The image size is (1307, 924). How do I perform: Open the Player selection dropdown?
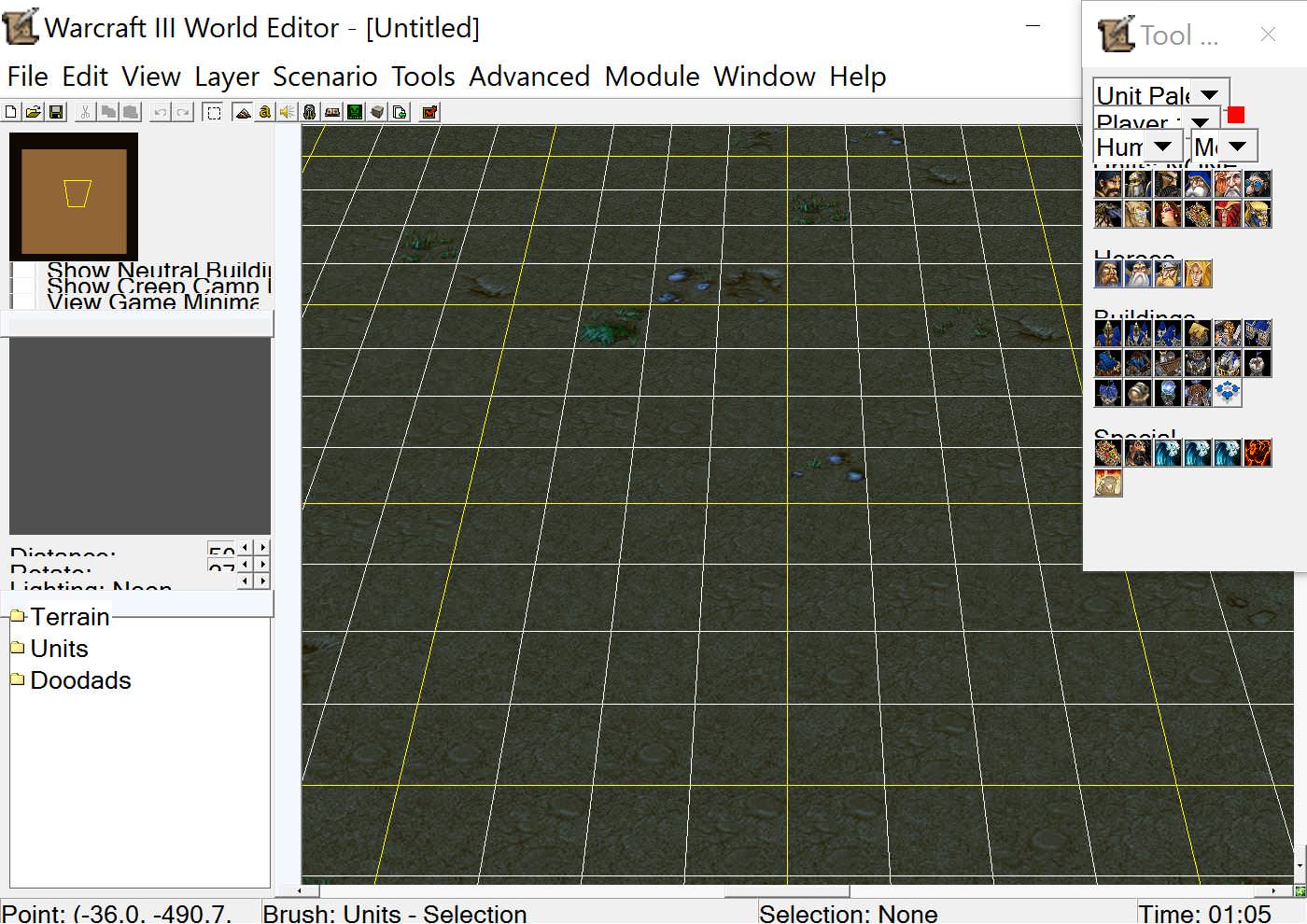1200,121
